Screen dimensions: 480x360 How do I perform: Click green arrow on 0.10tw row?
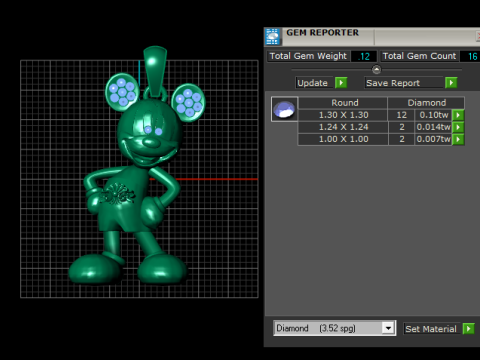[458, 115]
